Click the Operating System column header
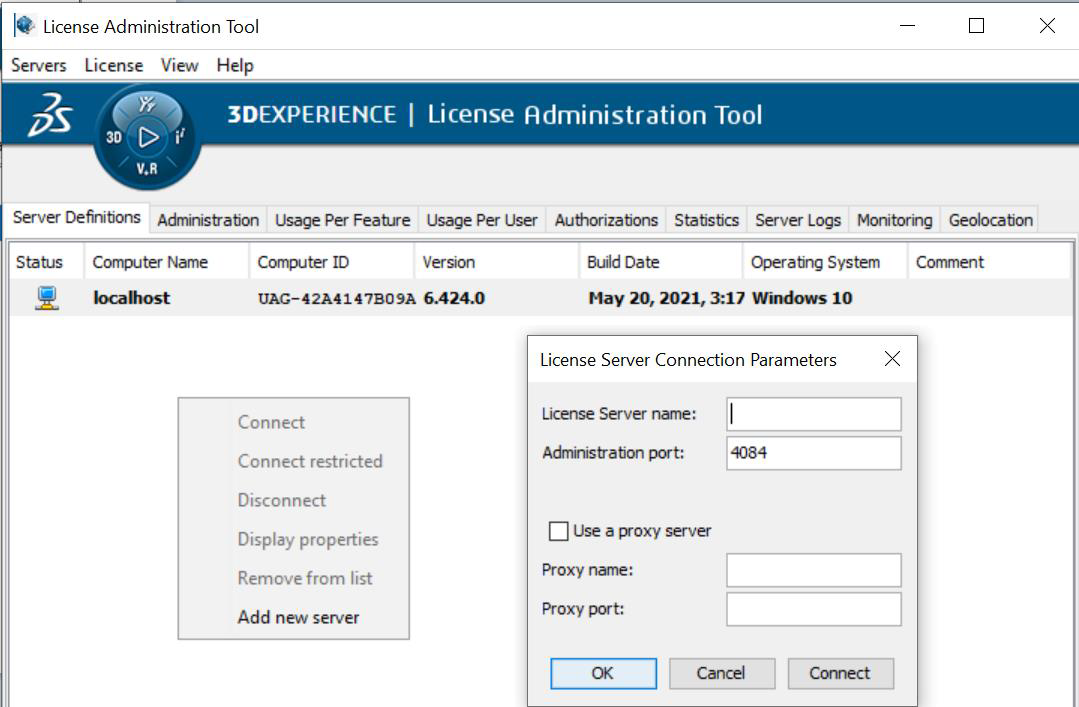 [x=825, y=262]
